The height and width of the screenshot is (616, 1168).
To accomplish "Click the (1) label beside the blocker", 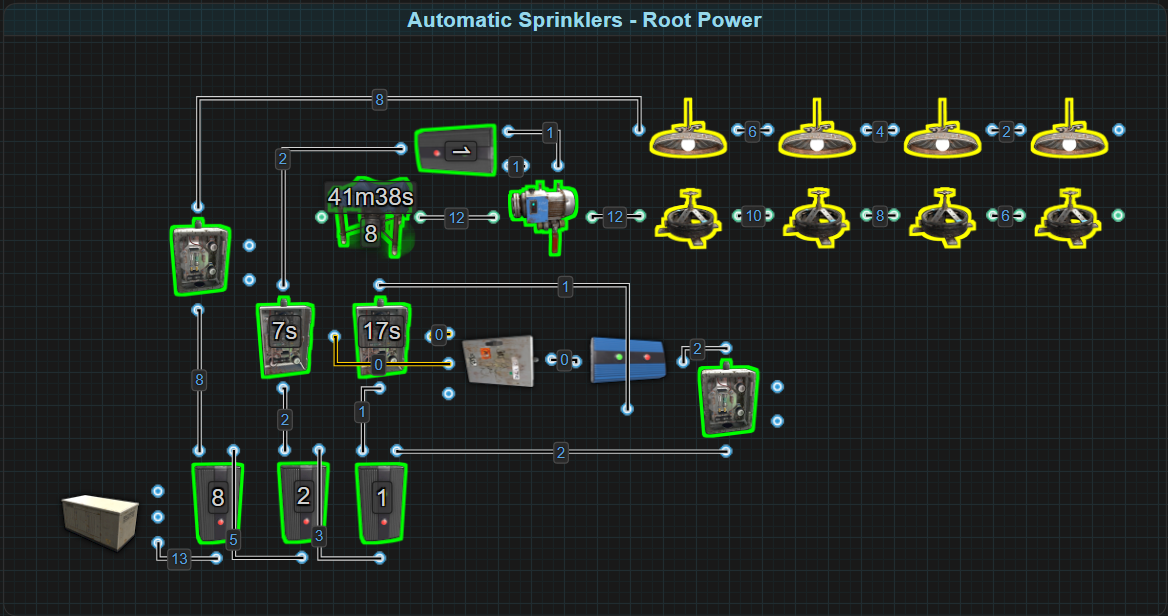I will pyautogui.click(x=516, y=167).
